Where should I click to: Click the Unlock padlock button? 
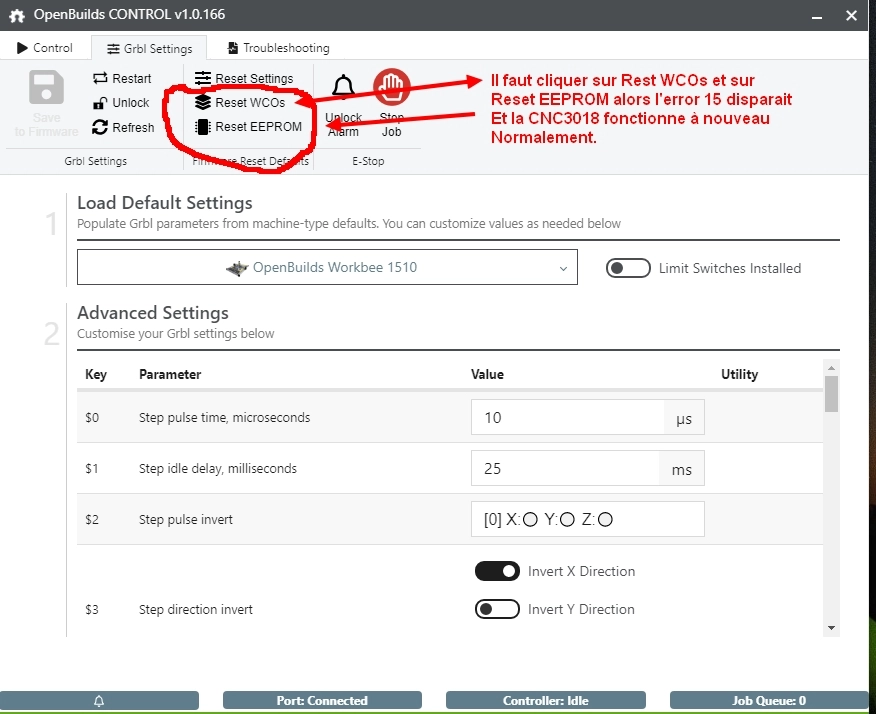(121, 103)
